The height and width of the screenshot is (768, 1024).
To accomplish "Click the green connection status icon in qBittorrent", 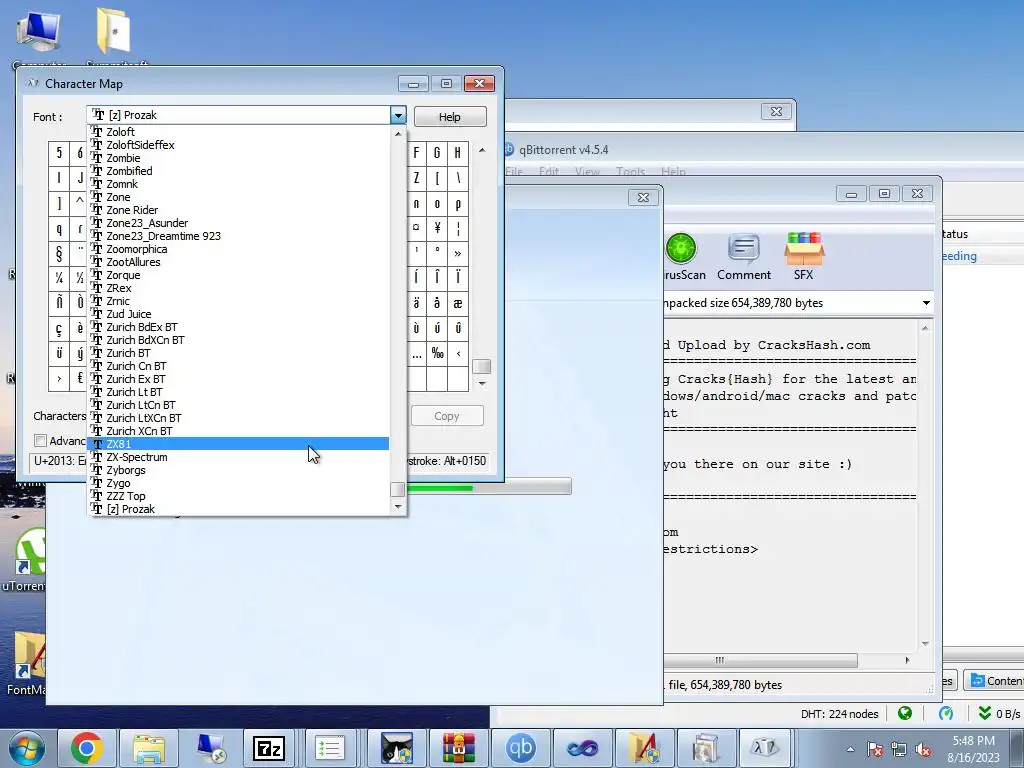I will (904, 713).
